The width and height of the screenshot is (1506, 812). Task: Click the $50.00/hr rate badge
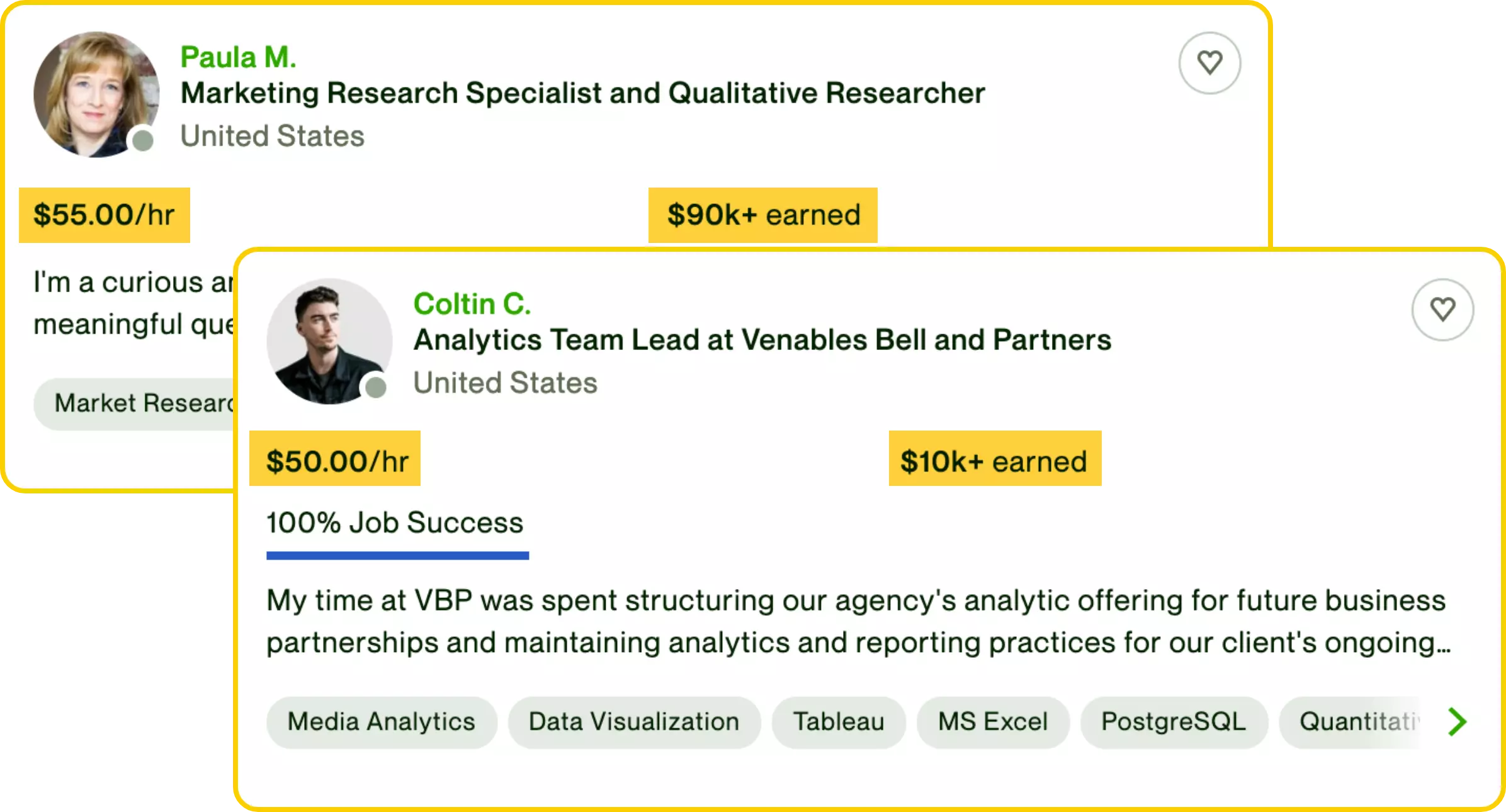(336, 459)
